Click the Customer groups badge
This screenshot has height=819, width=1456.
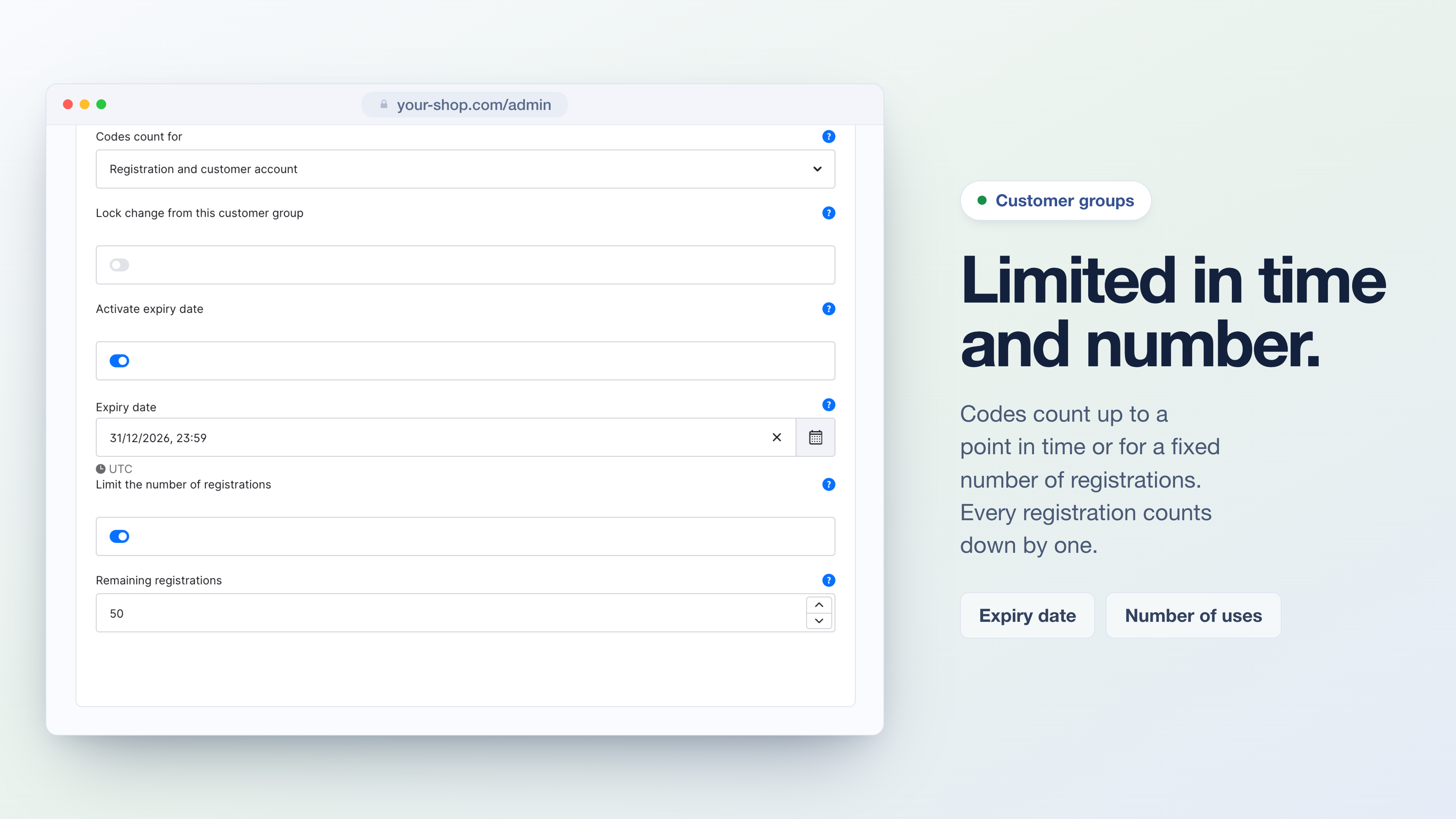tap(1055, 201)
